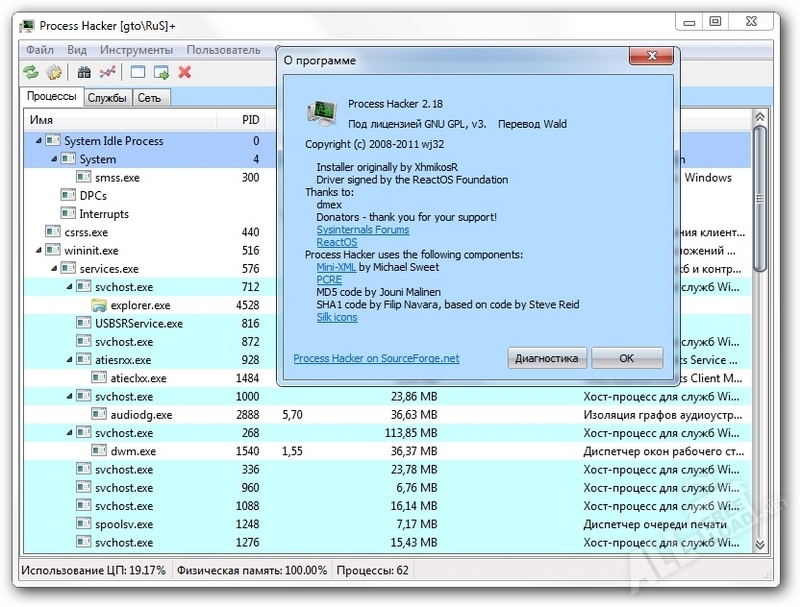Open System Information graph icon
The image size is (800, 607).
coord(108,72)
